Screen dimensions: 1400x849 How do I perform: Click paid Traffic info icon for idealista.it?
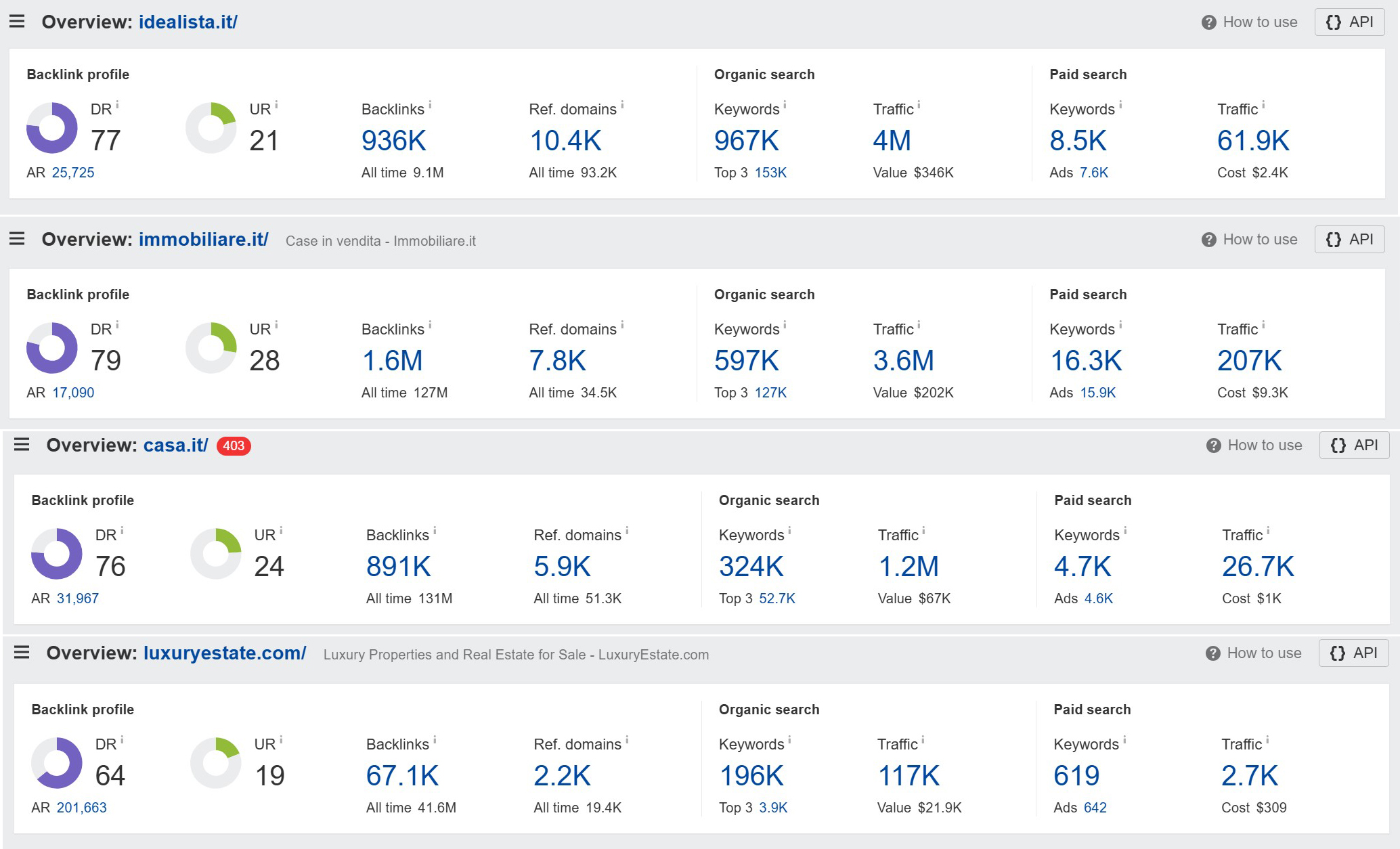[x=1263, y=105]
